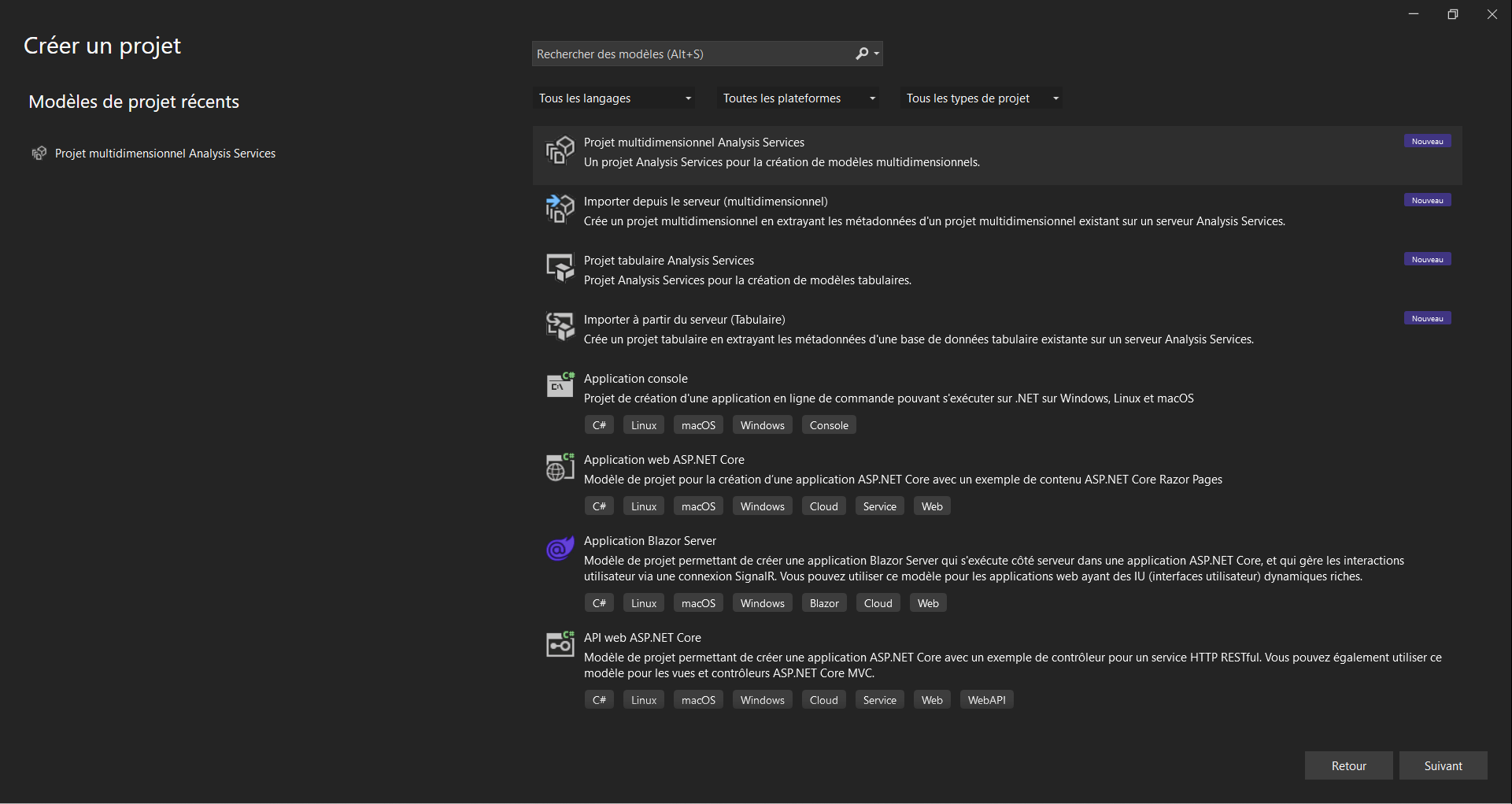Click the recent project icon in the left panel

[x=39, y=153]
